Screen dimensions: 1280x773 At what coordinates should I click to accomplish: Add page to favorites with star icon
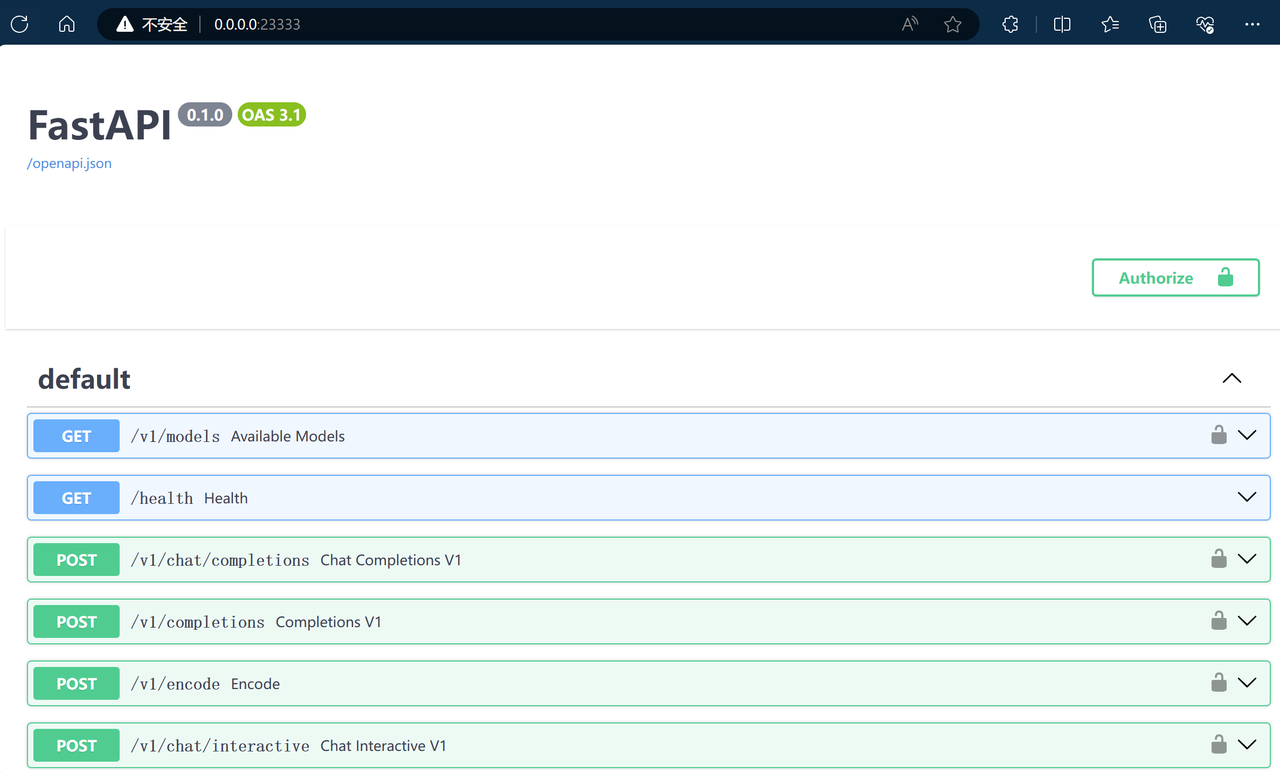[x=953, y=24]
